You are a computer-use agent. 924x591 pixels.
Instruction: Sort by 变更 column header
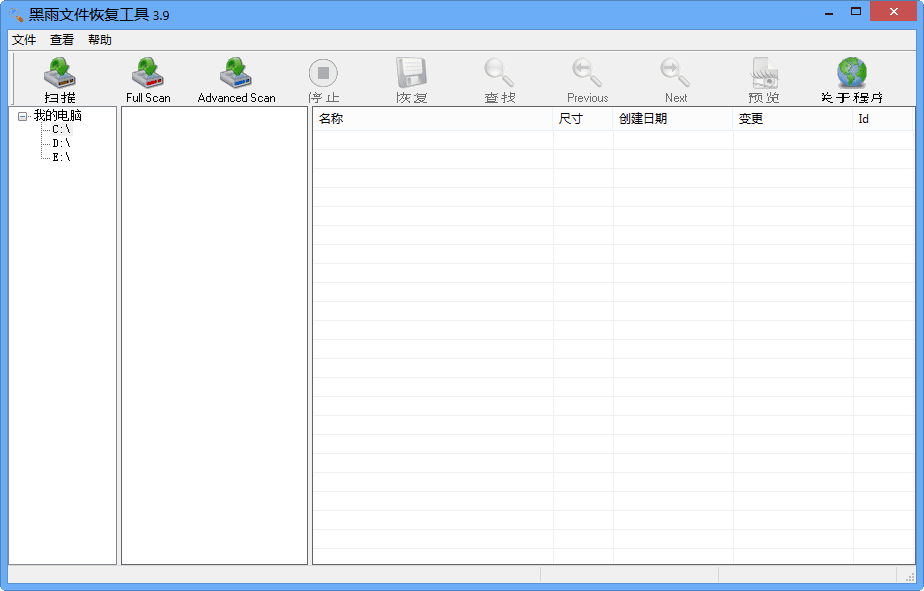[x=793, y=119]
